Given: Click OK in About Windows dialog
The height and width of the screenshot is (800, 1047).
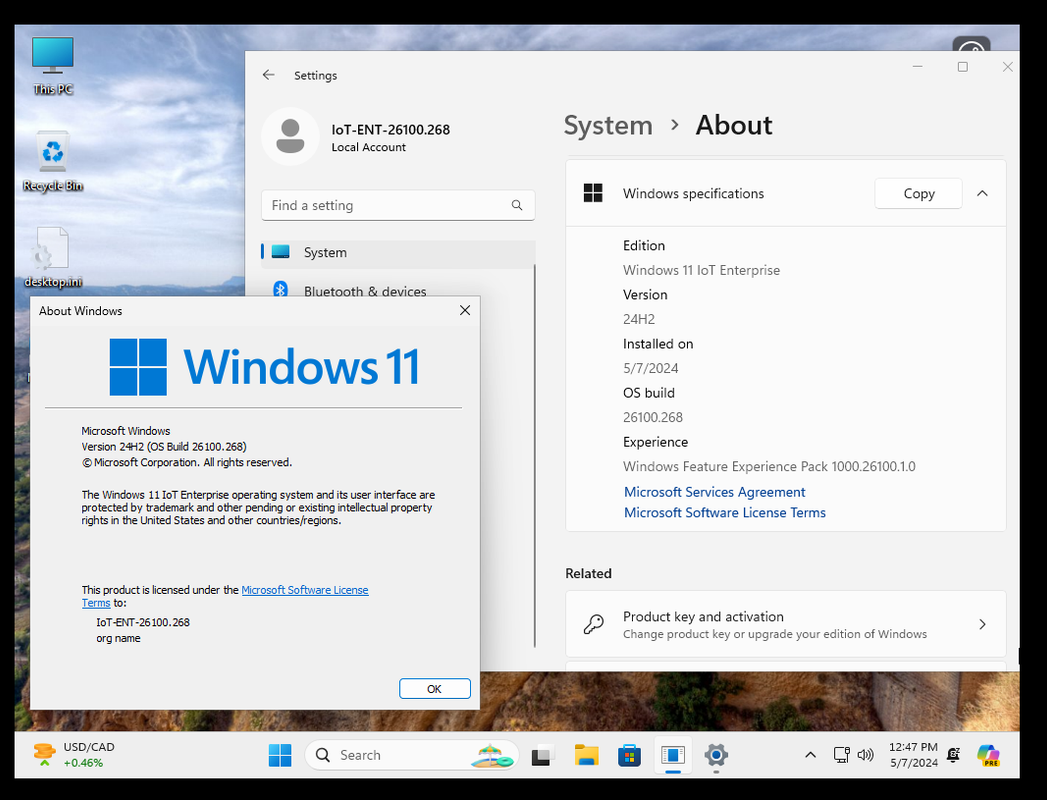Looking at the screenshot, I should tap(435, 688).
